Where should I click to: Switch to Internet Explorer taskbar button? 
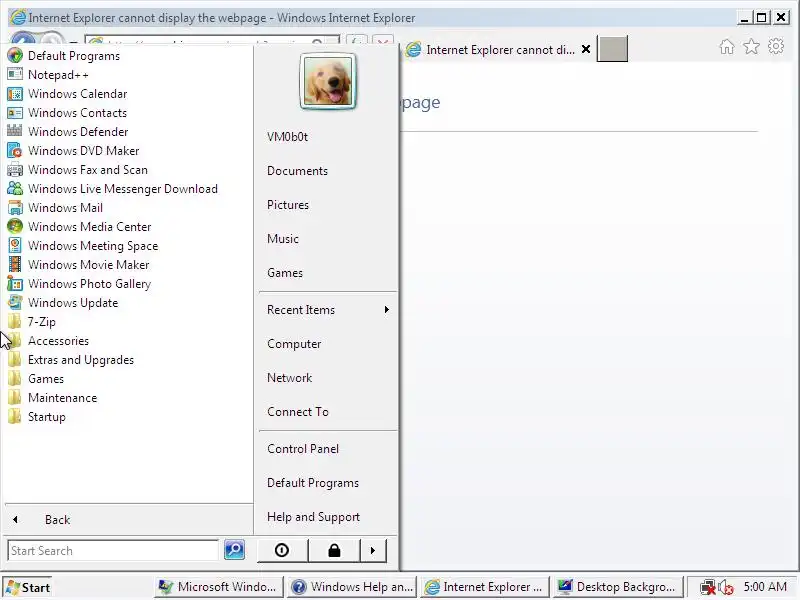click(x=485, y=587)
